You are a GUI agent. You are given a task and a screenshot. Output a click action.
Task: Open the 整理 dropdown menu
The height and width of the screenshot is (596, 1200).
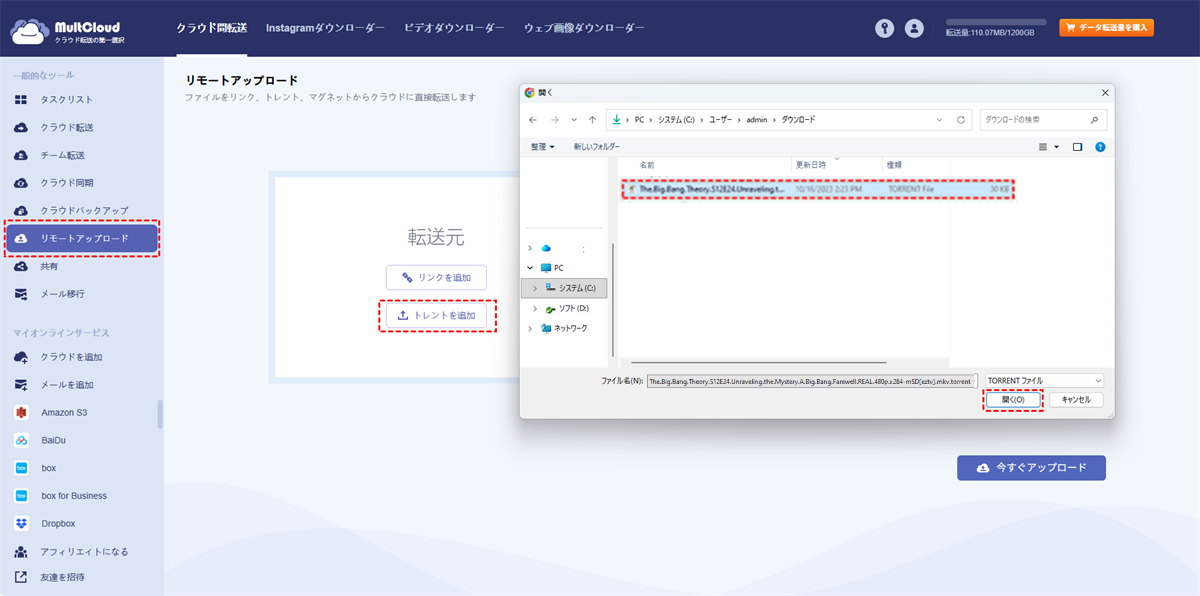(543, 146)
